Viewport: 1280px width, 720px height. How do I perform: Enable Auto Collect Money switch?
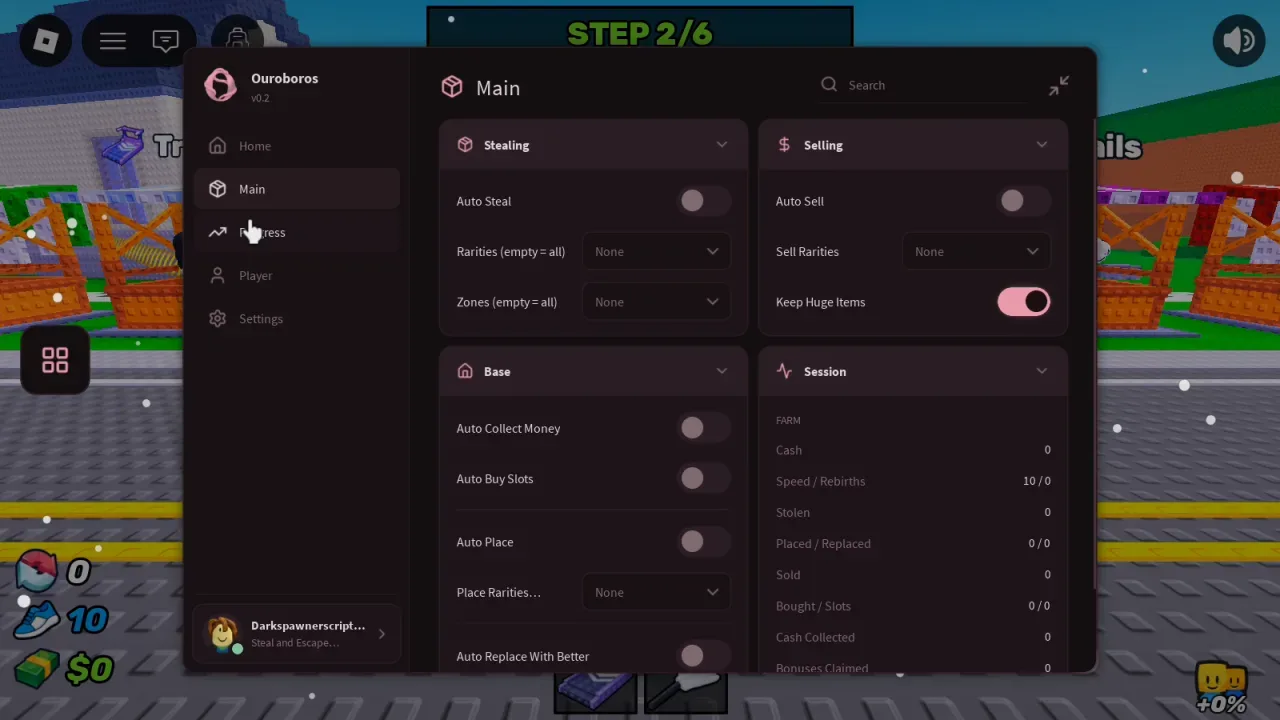coord(704,428)
